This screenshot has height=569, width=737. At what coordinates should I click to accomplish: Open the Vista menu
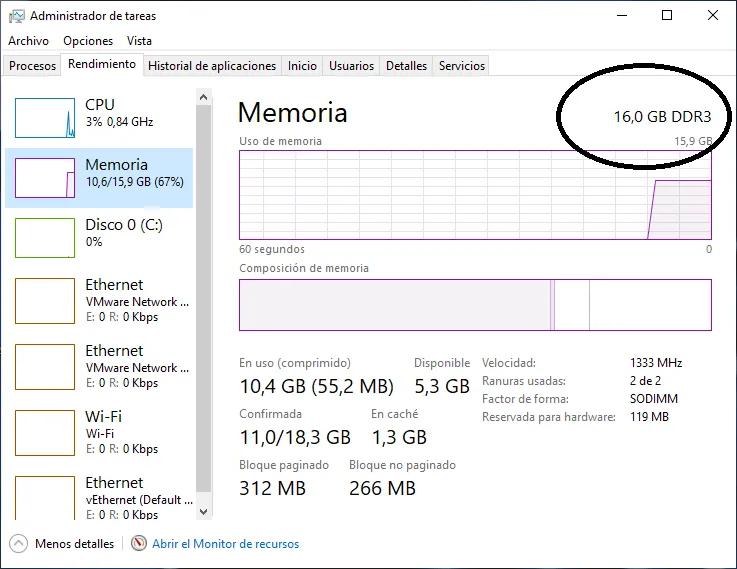(139, 41)
